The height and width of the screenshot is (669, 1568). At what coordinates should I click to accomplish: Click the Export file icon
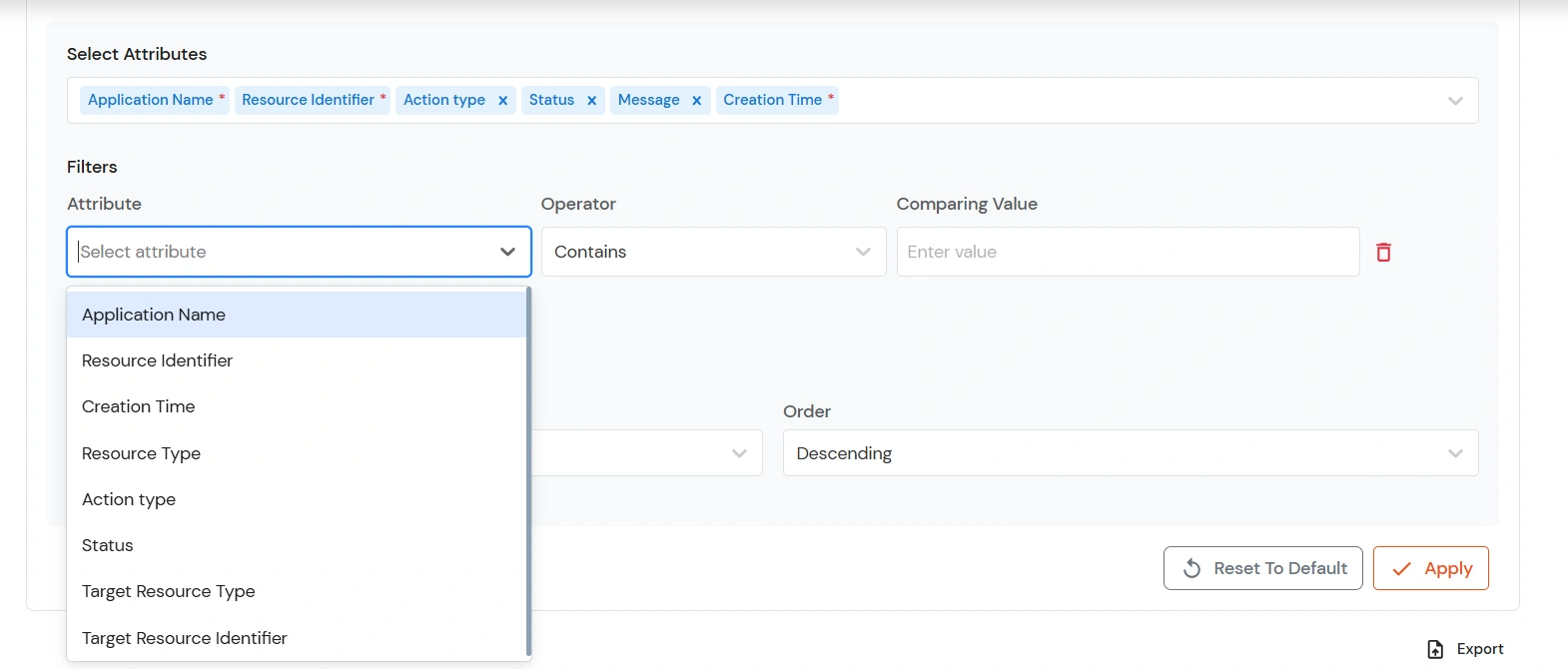point(1435,649)
